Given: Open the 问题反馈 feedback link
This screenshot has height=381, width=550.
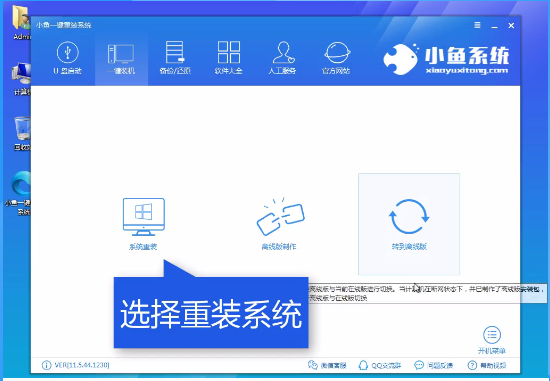Looking at the screenshot, I should [x=434, y=365].
